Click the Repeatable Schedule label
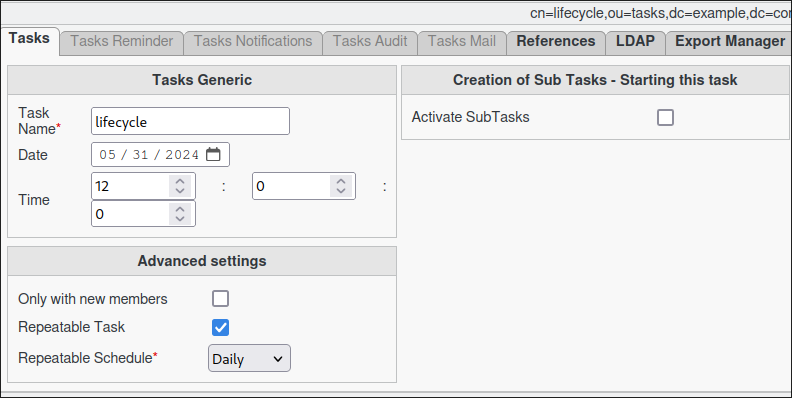Screen dimensions: 792x398 click(x=88, y=358)
